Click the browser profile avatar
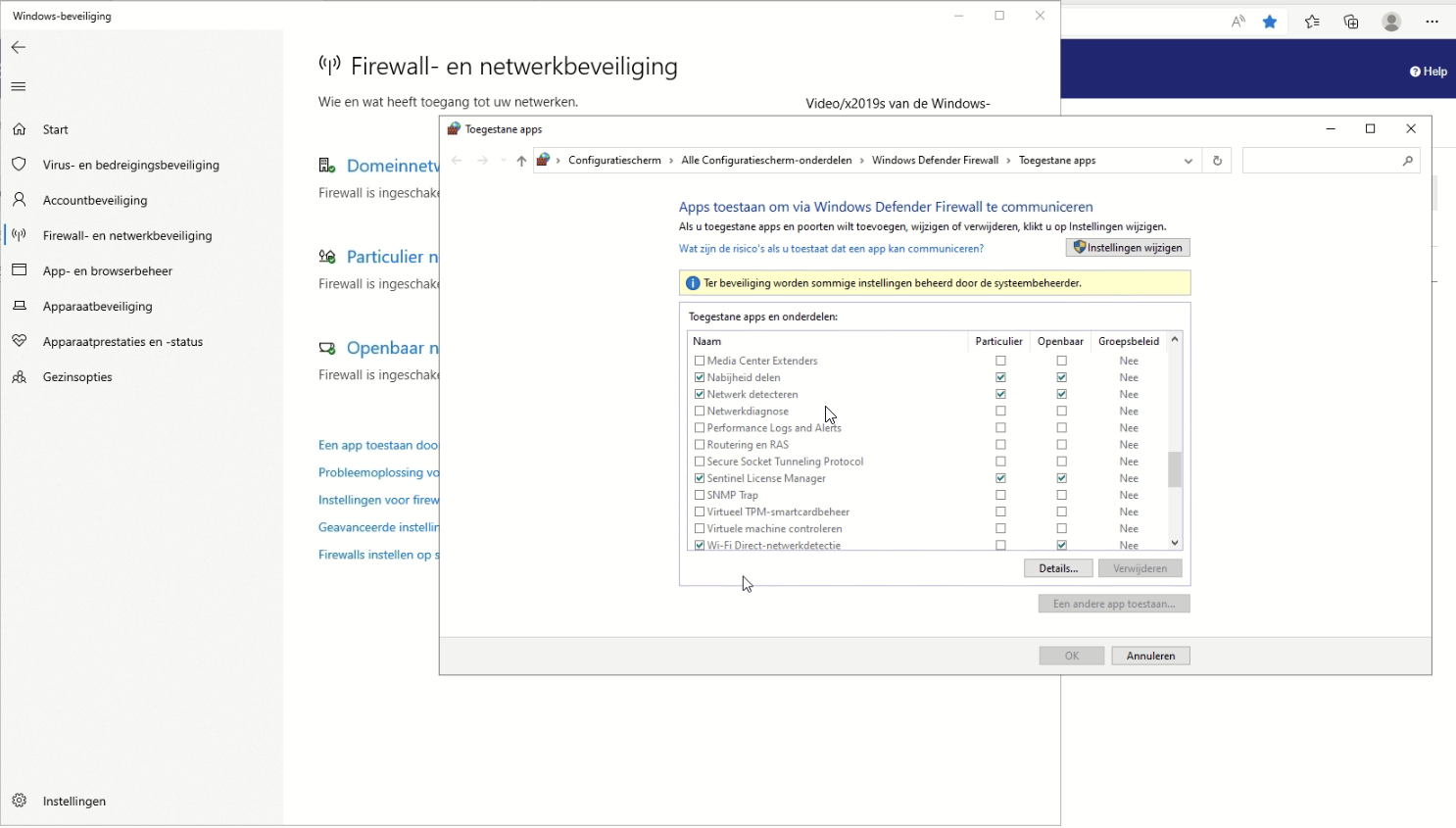The width and height of the screenshot is (1456, 828). [x=1391, y=22]
